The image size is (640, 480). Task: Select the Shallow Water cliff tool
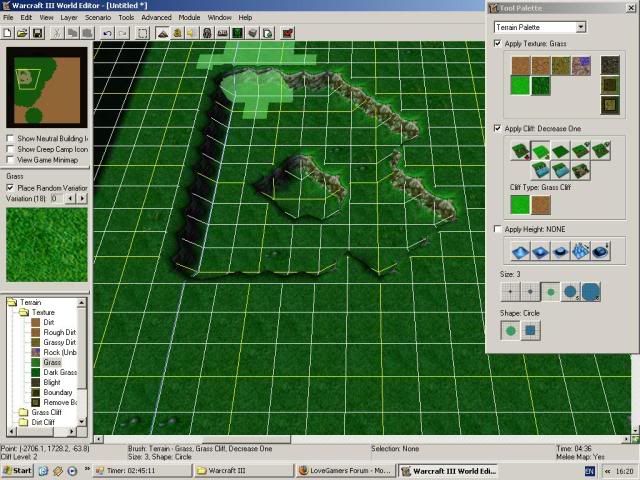[x=560, y=170]
